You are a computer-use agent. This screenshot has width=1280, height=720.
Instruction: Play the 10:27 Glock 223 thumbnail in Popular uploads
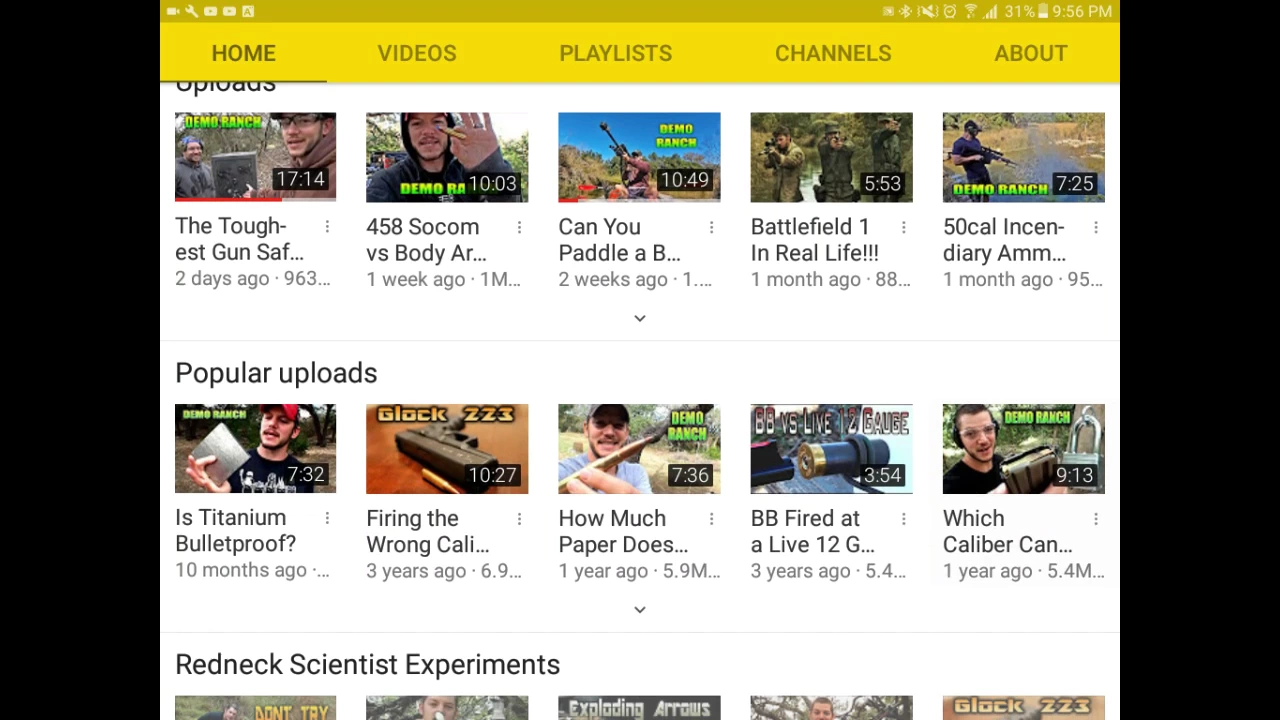pyautogui.click(x=447, y=449)
